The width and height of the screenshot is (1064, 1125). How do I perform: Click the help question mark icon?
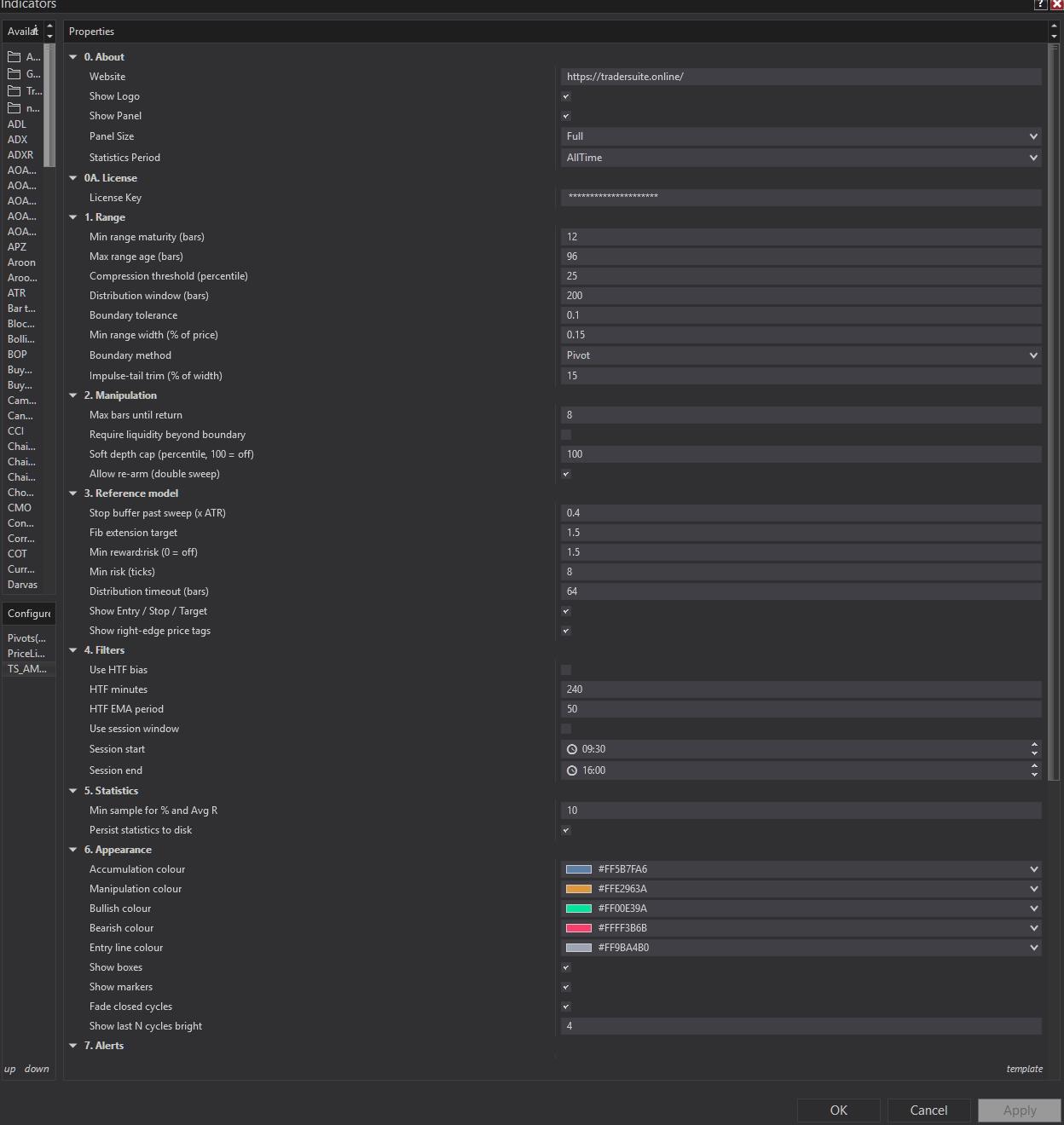click(1041, 4)
